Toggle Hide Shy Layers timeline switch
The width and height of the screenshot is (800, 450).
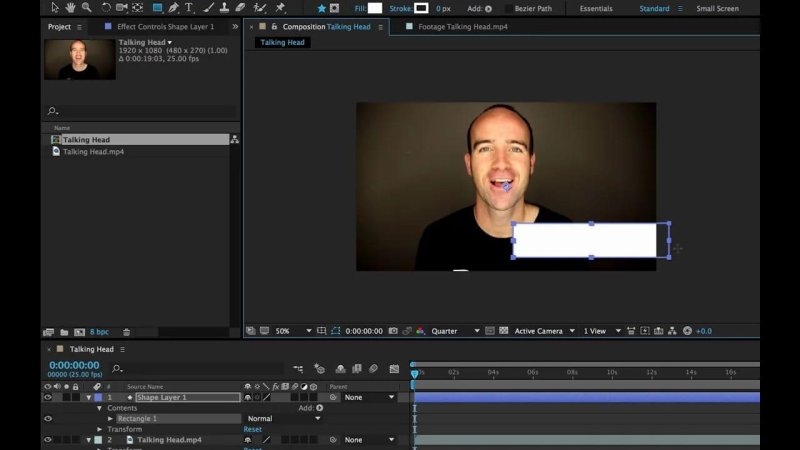tap(340, 368)
